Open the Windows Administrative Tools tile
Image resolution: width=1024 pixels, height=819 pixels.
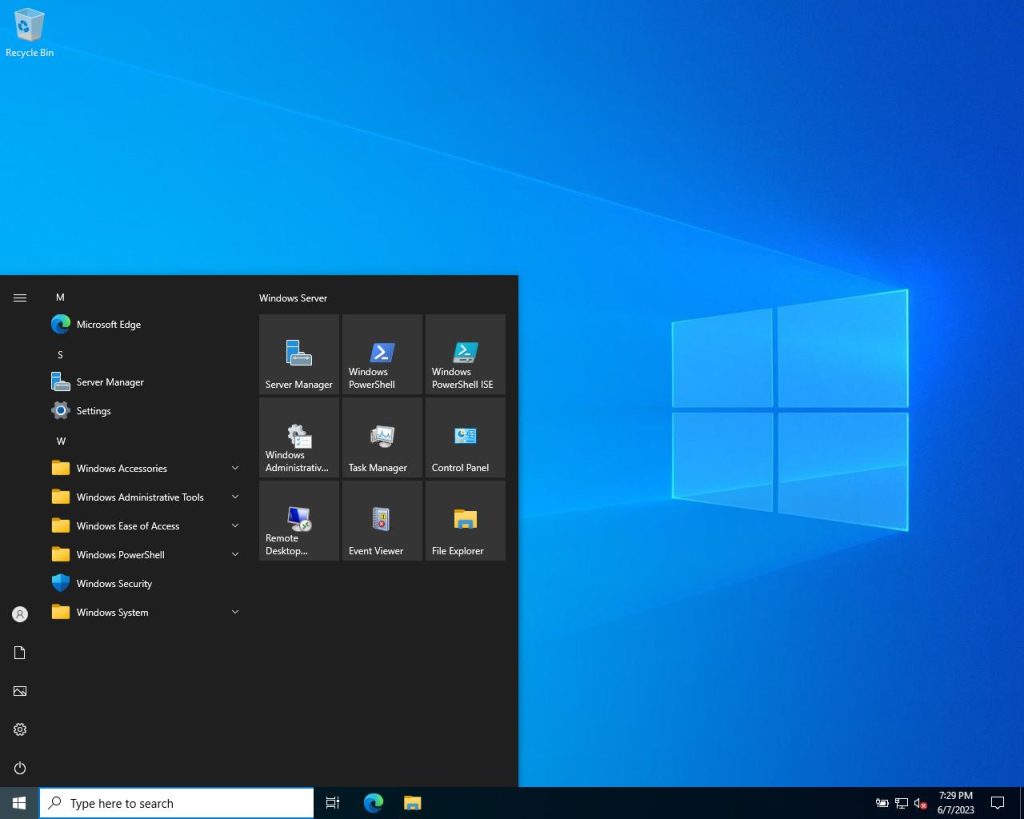[298, 437]
